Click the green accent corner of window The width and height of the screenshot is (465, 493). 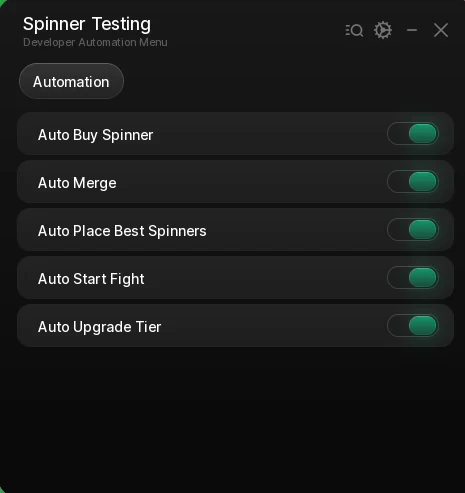(3, 3)
